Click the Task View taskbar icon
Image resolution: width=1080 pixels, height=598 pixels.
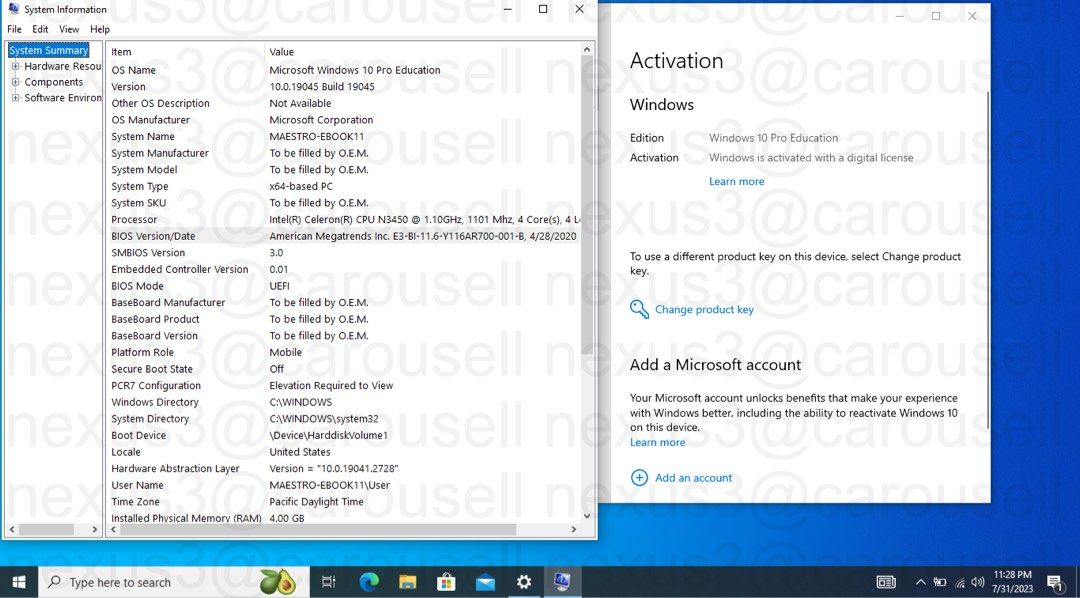(329, 582)
